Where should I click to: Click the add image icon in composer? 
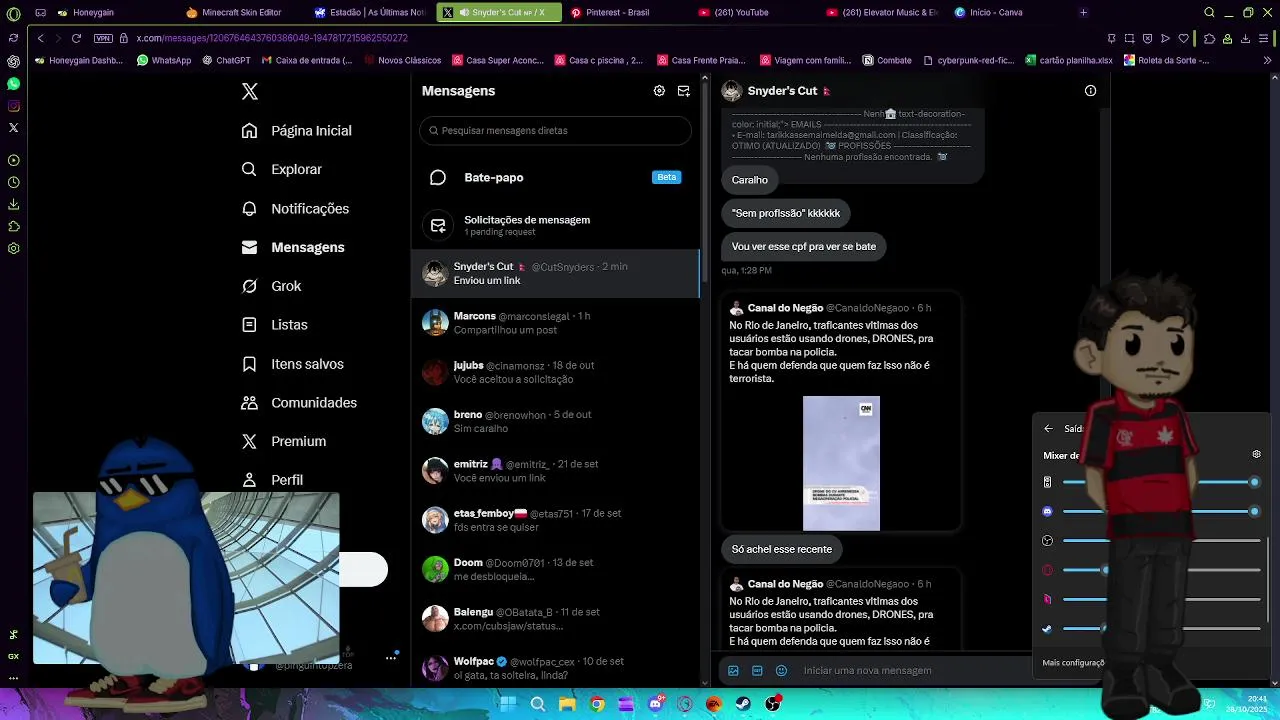tap(733, 671)
